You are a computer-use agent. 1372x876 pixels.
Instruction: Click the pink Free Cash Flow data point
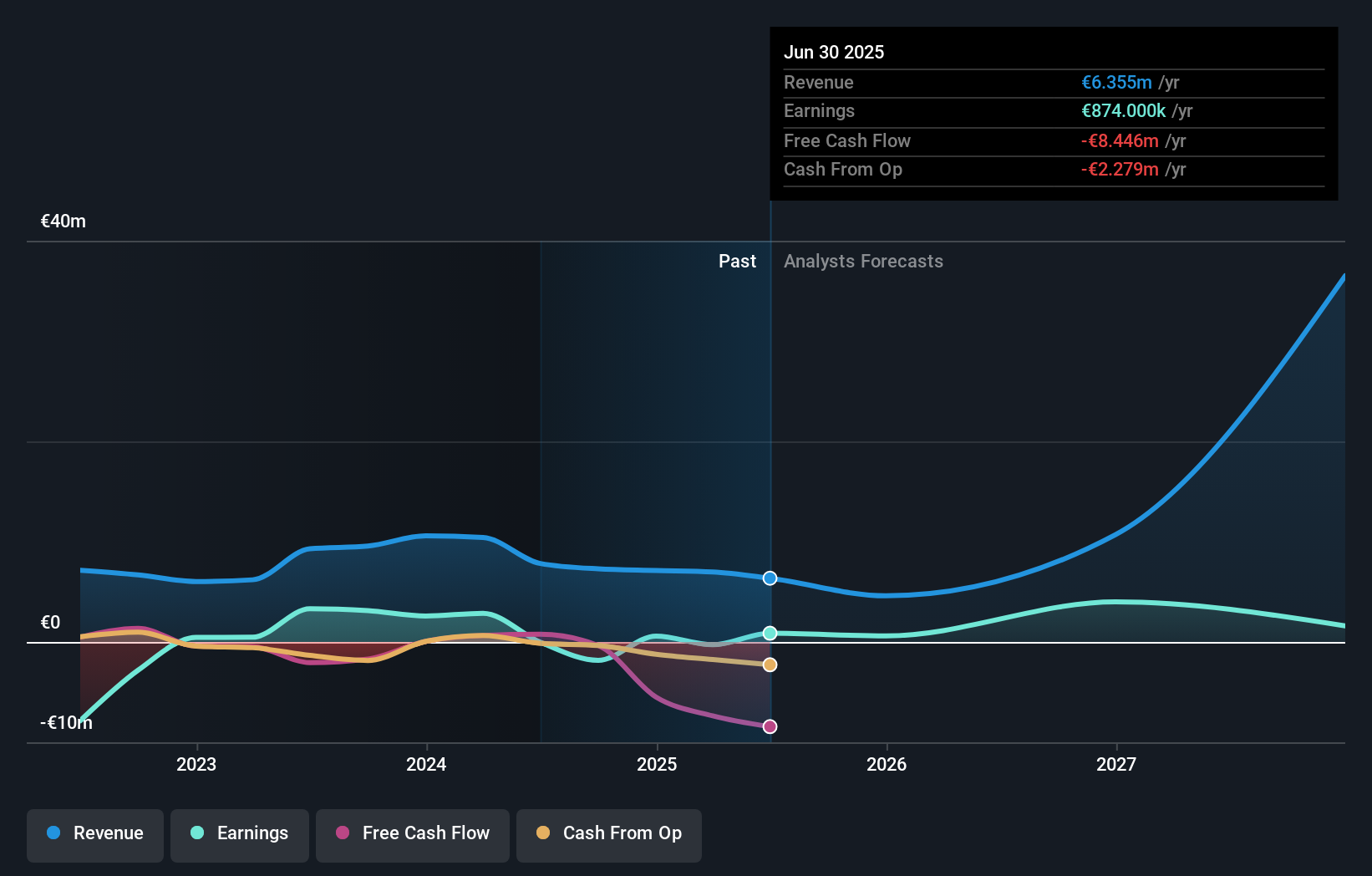pyautogui.click(x=770, y=726)
